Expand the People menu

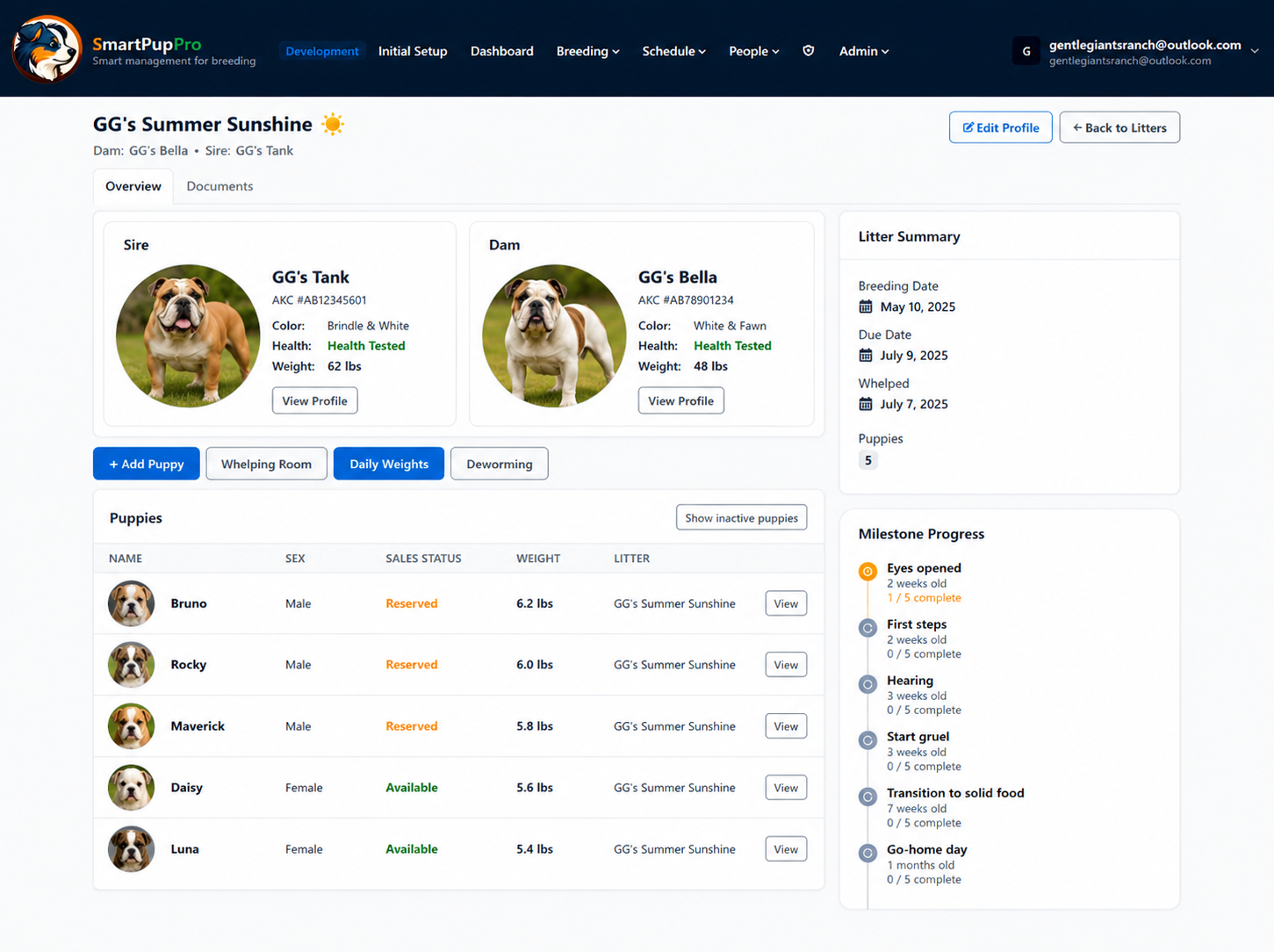(754, 51)
